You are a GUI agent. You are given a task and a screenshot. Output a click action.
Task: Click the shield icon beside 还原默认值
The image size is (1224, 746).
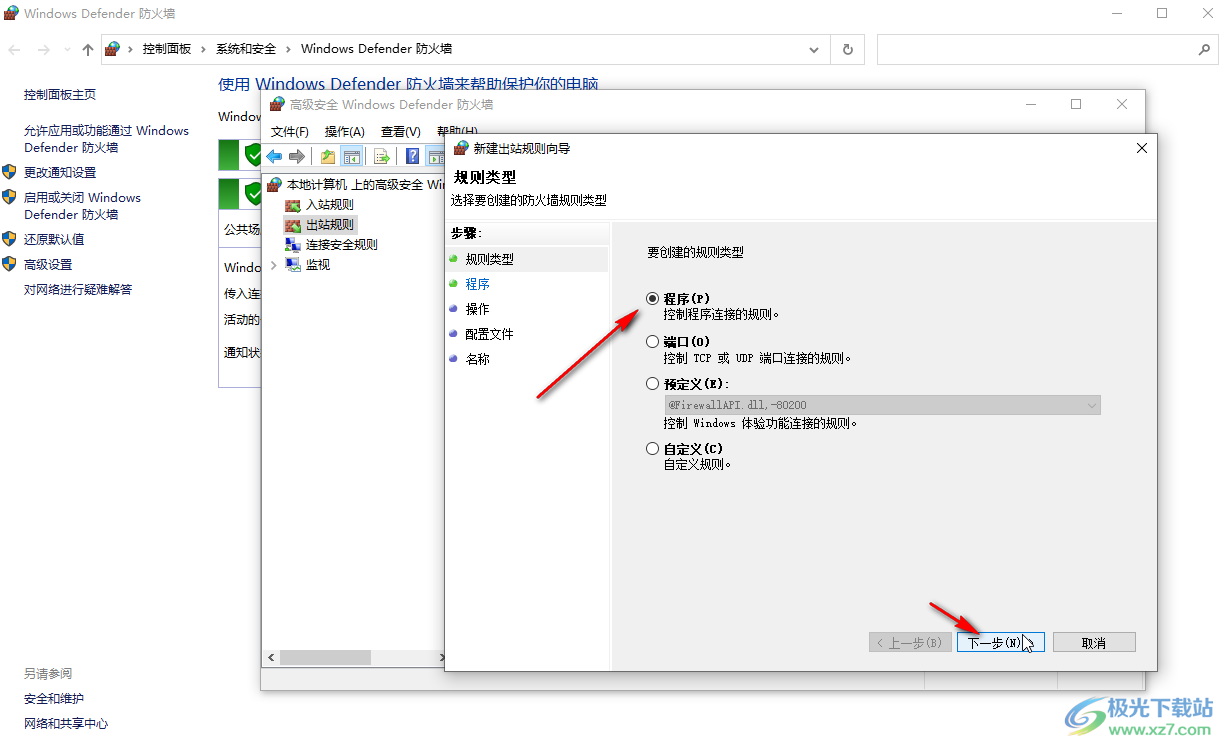(10, 239)
